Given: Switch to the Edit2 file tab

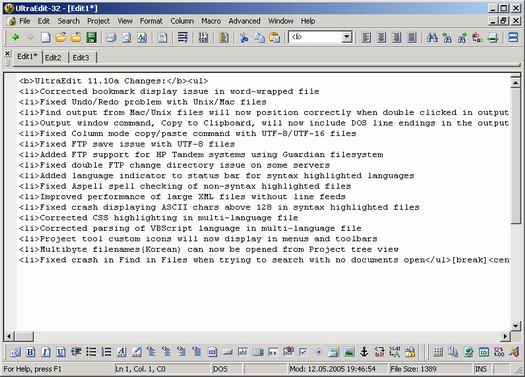Looking at the screenshot, I should (x=54, y=58).
